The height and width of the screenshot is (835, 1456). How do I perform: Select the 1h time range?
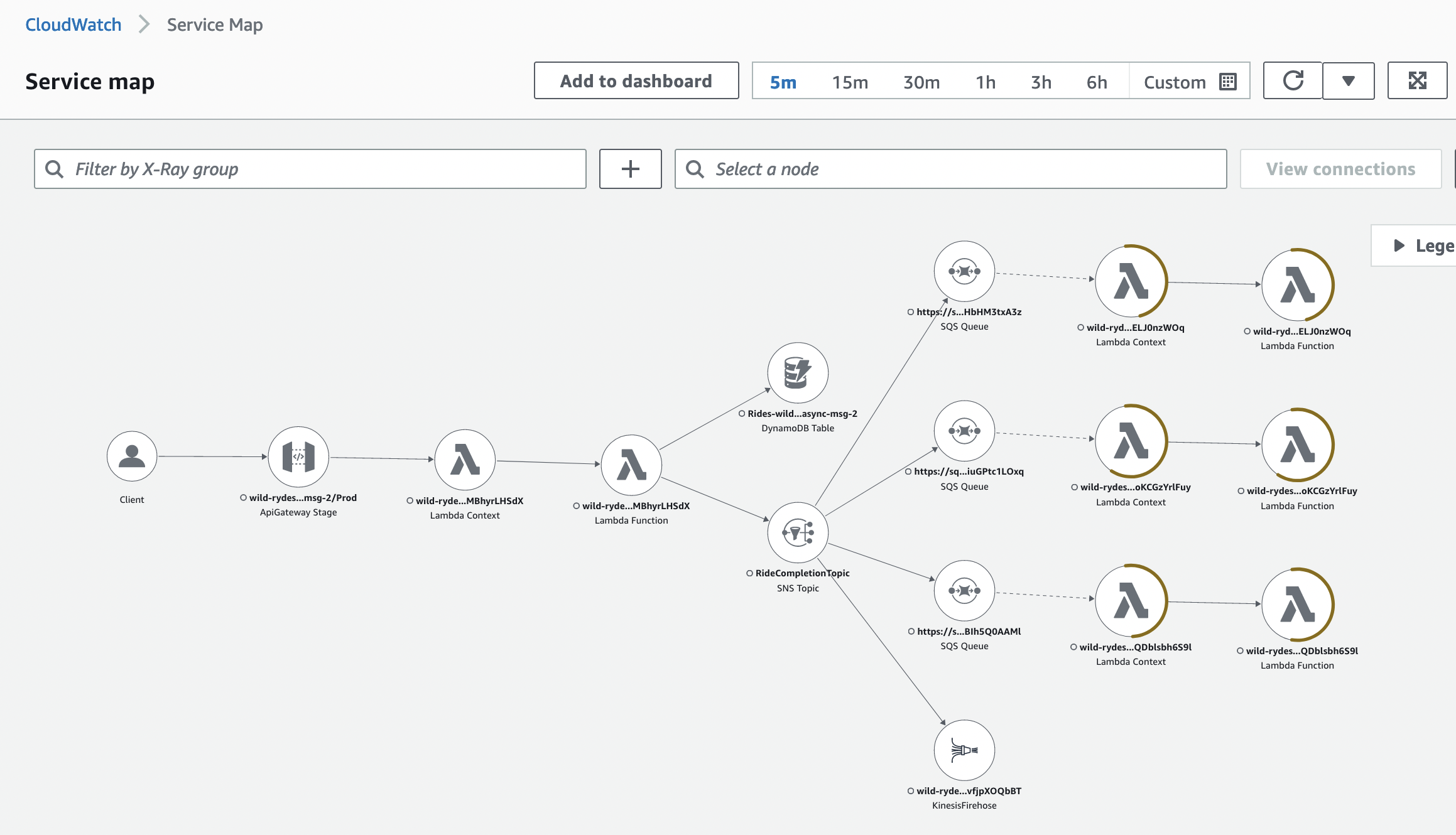coord(986,82)
